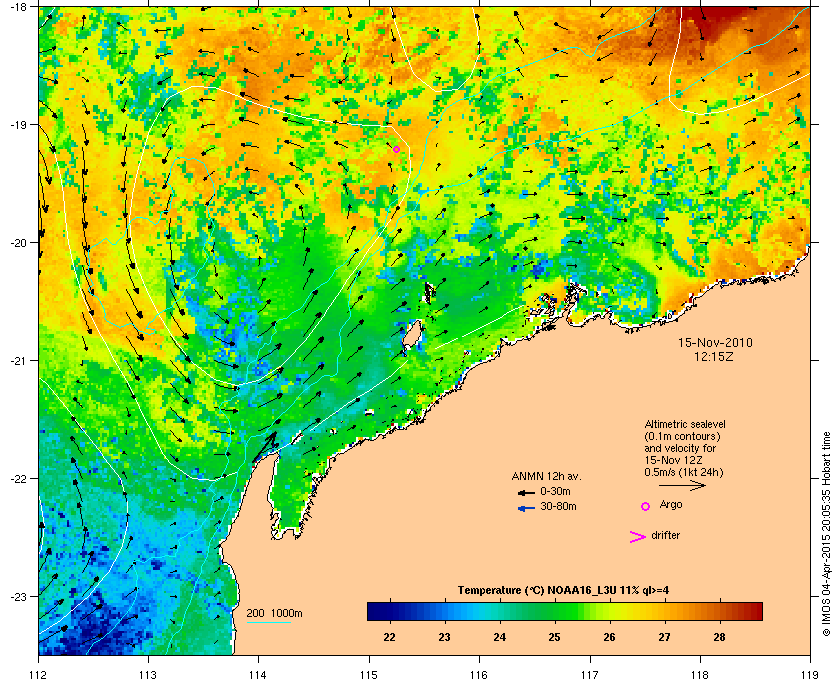
Task: Click the colorbar tick label 27
Action: pyautogui.click(x=664, y=637)
